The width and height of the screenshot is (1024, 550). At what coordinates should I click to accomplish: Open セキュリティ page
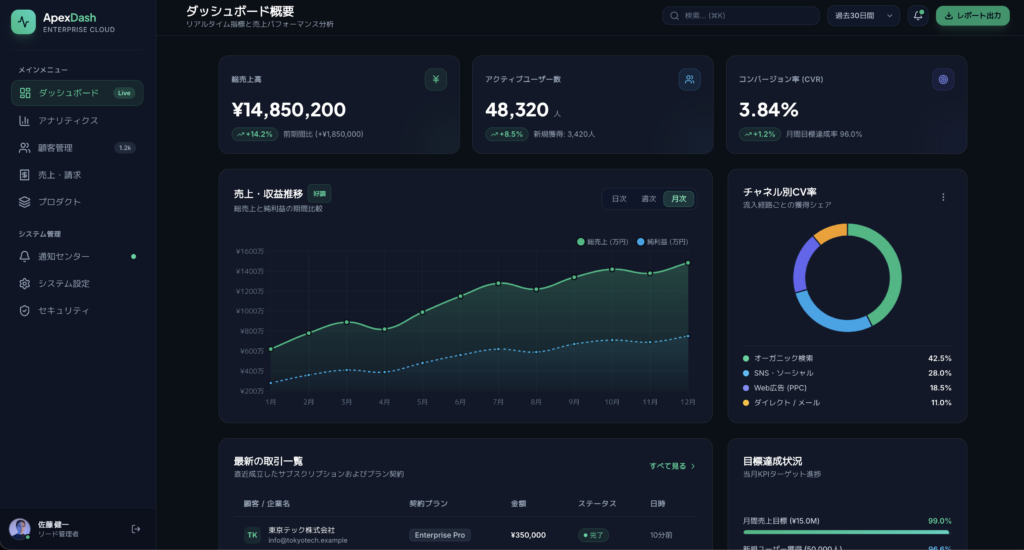[x=77, y=310]
